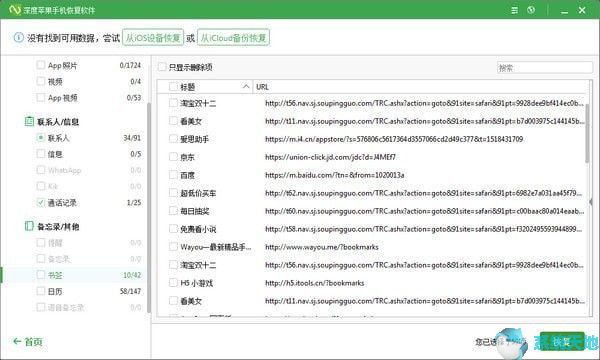Toggle 视频 checkbox in sidebar
The image size is (600, 360).
point(41,81)
